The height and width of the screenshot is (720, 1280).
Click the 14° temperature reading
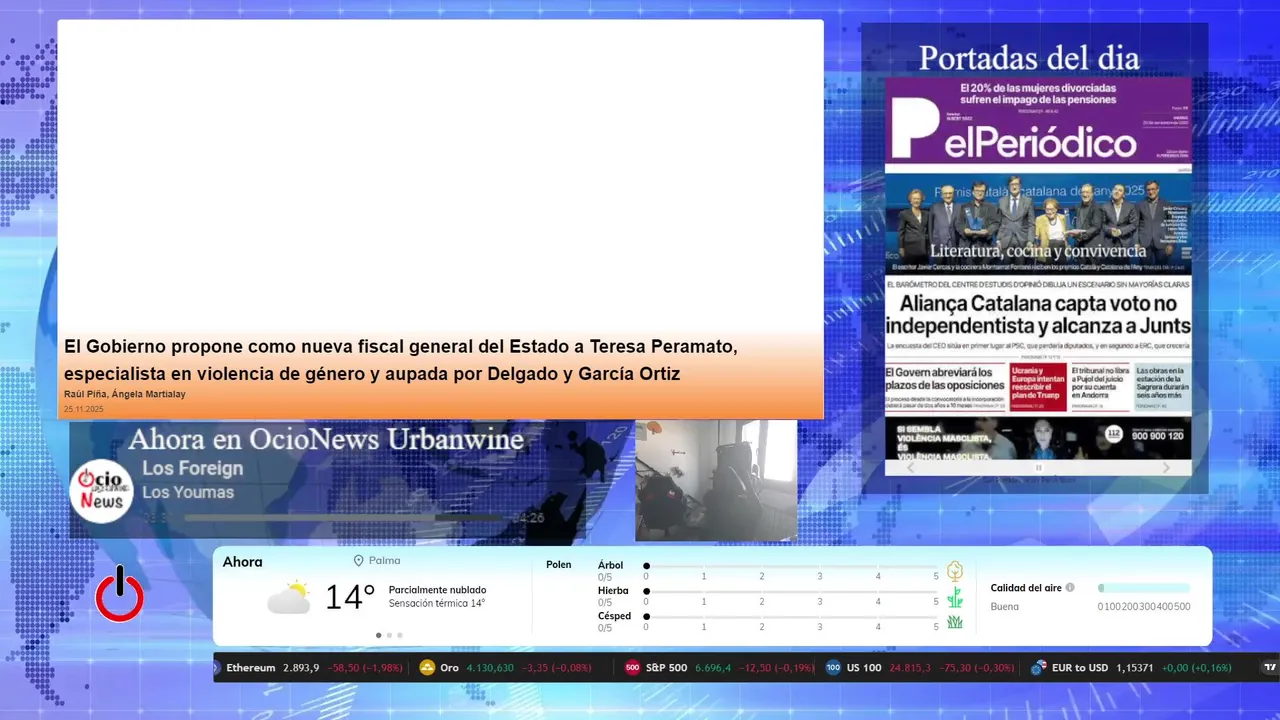(350, 597)
